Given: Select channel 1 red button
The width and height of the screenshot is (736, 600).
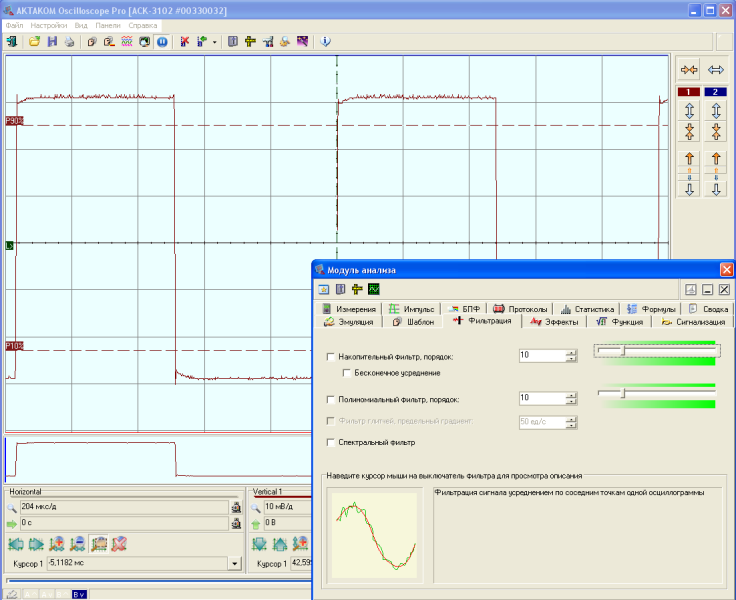Looking at the screenshot, I should [689, 92].
